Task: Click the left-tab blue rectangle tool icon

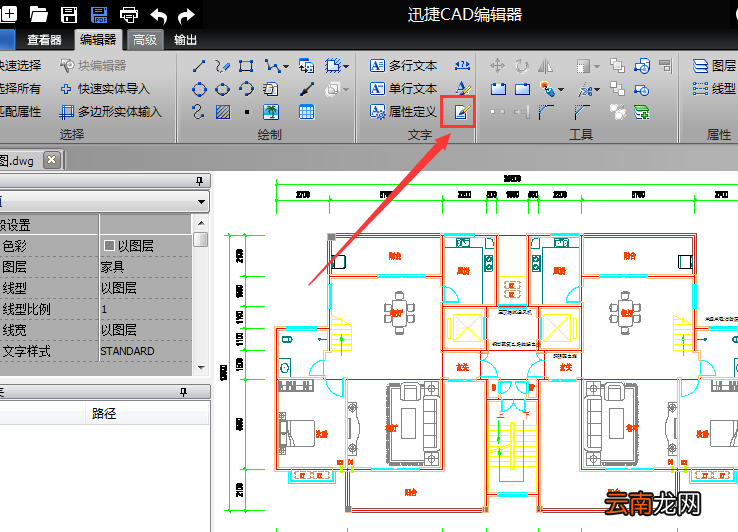Action: point(498,89)
